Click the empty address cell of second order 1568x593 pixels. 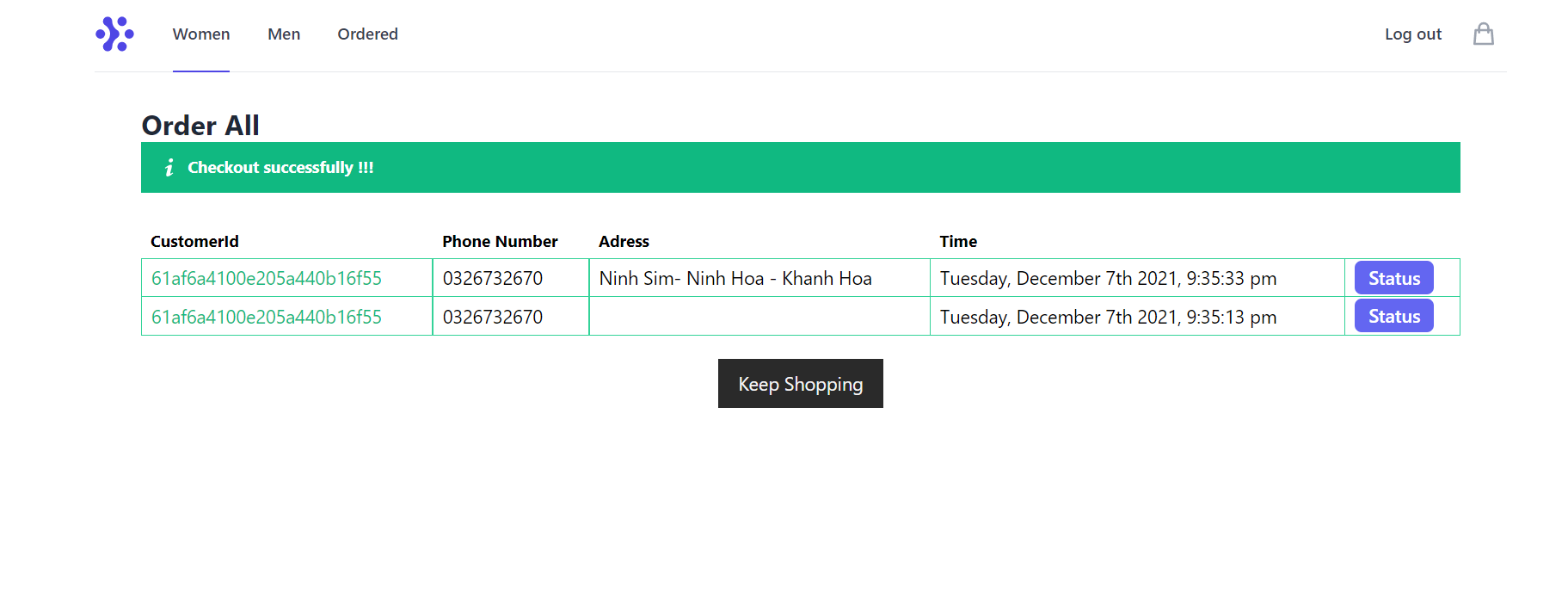coord(759,316)
